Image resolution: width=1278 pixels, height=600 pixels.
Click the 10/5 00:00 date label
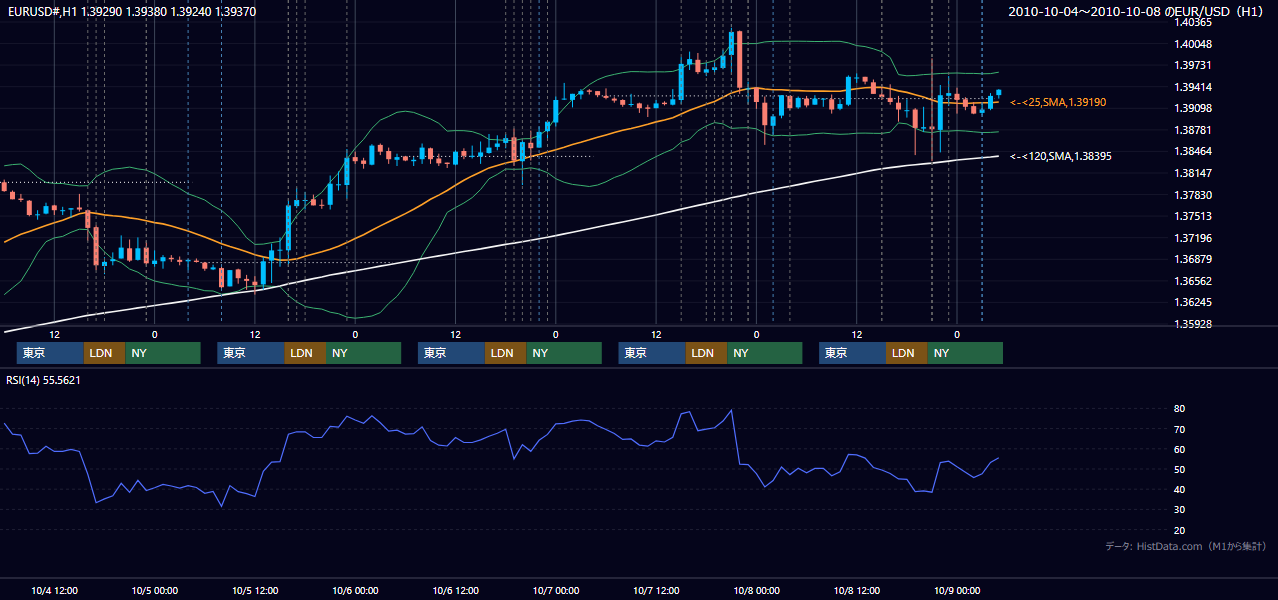click(x=155, y=590)
